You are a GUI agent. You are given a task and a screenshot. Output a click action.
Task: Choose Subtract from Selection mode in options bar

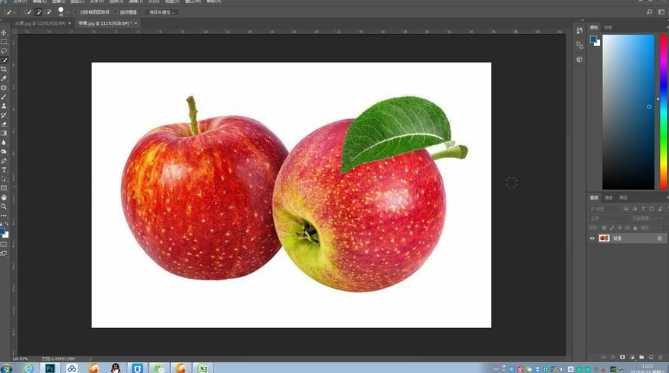coord(48,12)
